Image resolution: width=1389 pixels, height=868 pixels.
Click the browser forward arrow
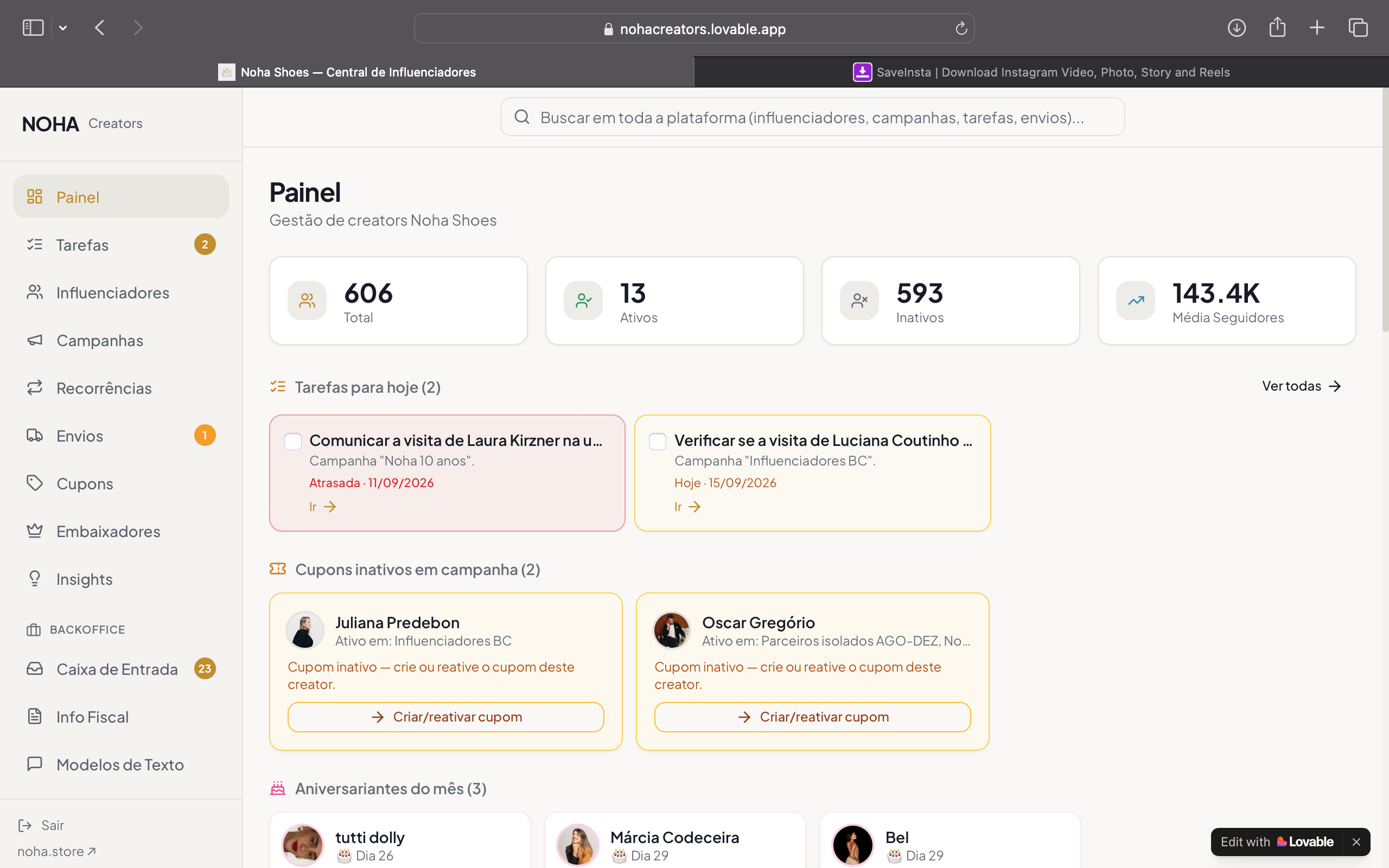(x=138, y=28)
